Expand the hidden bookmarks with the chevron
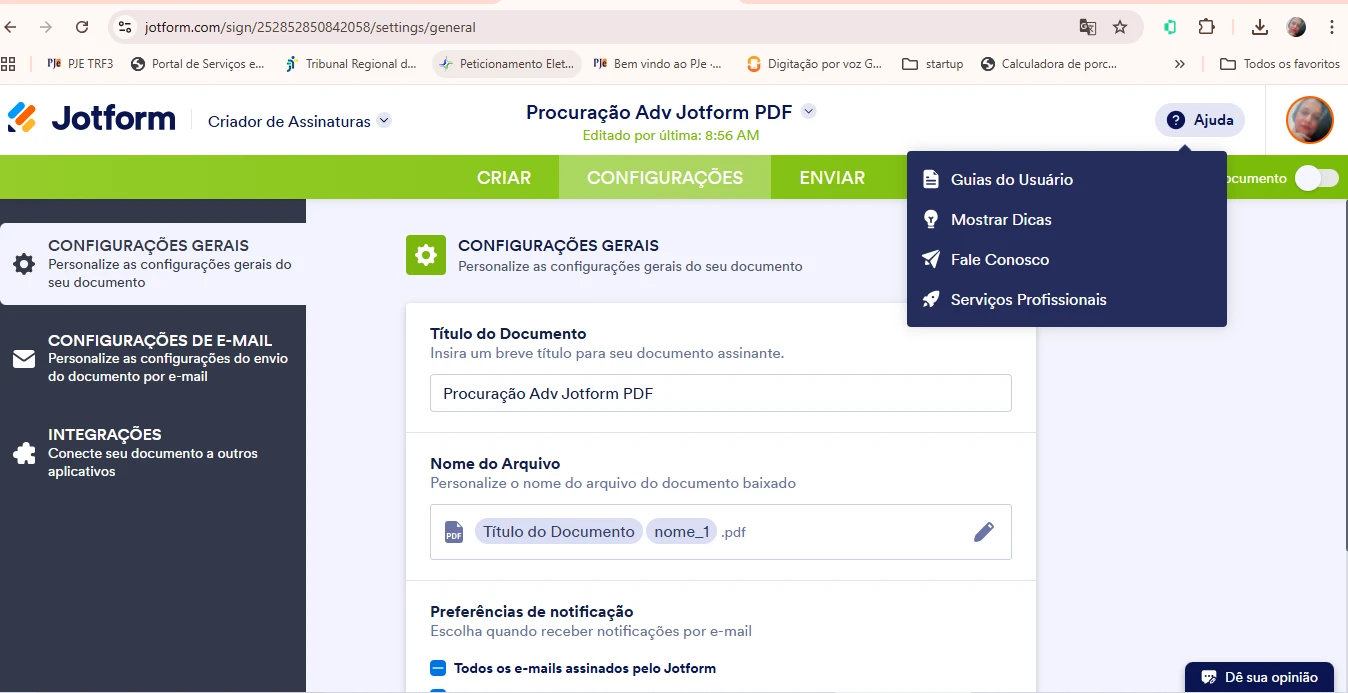Viewport: 1348px width, 693px height. [1179, 63]
